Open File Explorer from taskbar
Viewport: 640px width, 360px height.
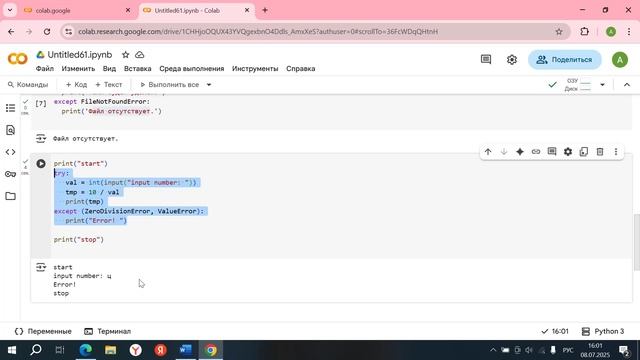pyautogui.click(x=111, y=350)
